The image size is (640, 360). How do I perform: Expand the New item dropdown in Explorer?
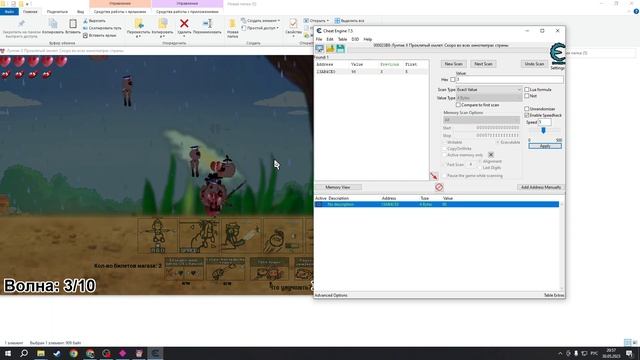[279, 21]
